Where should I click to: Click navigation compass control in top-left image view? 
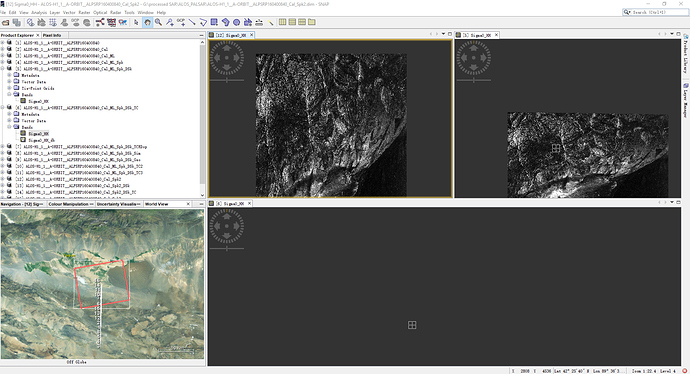[227, 58]
